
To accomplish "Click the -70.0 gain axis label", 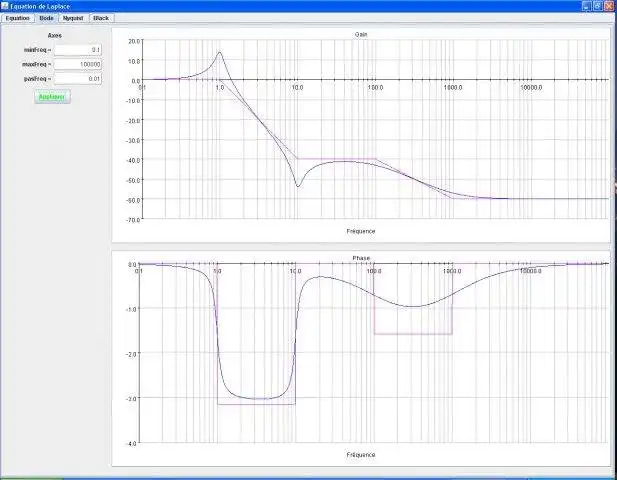I will [133, 220].
